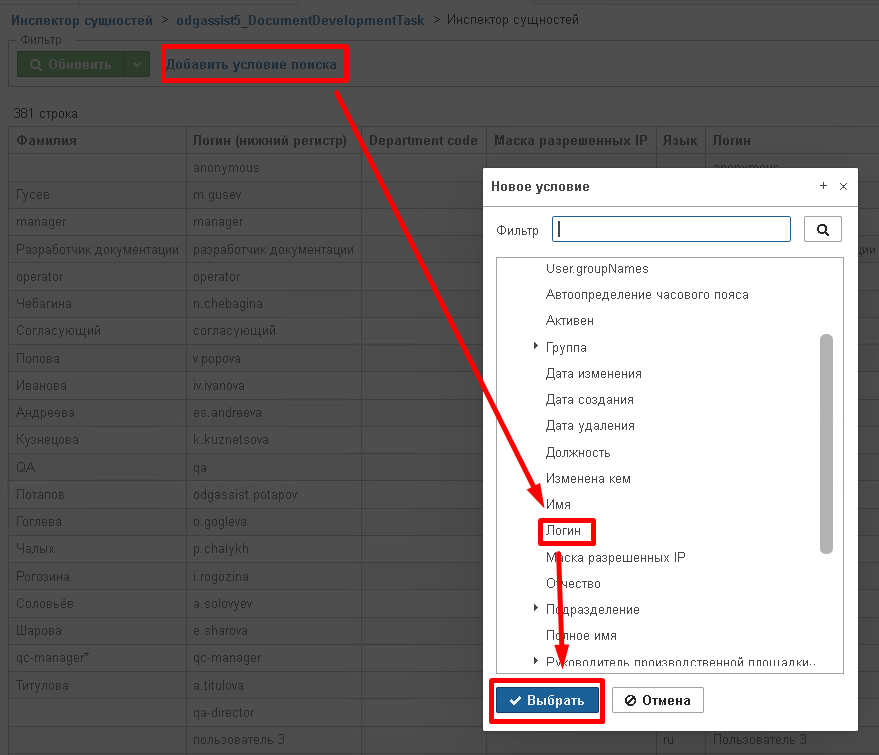Click Добавить условие поиска link
The width and height of the screenshot is (879, 755).
pos(251,64)
